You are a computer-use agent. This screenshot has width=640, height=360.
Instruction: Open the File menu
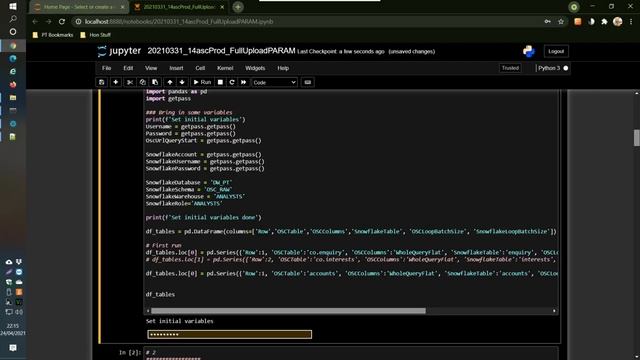tap(107, 68)
